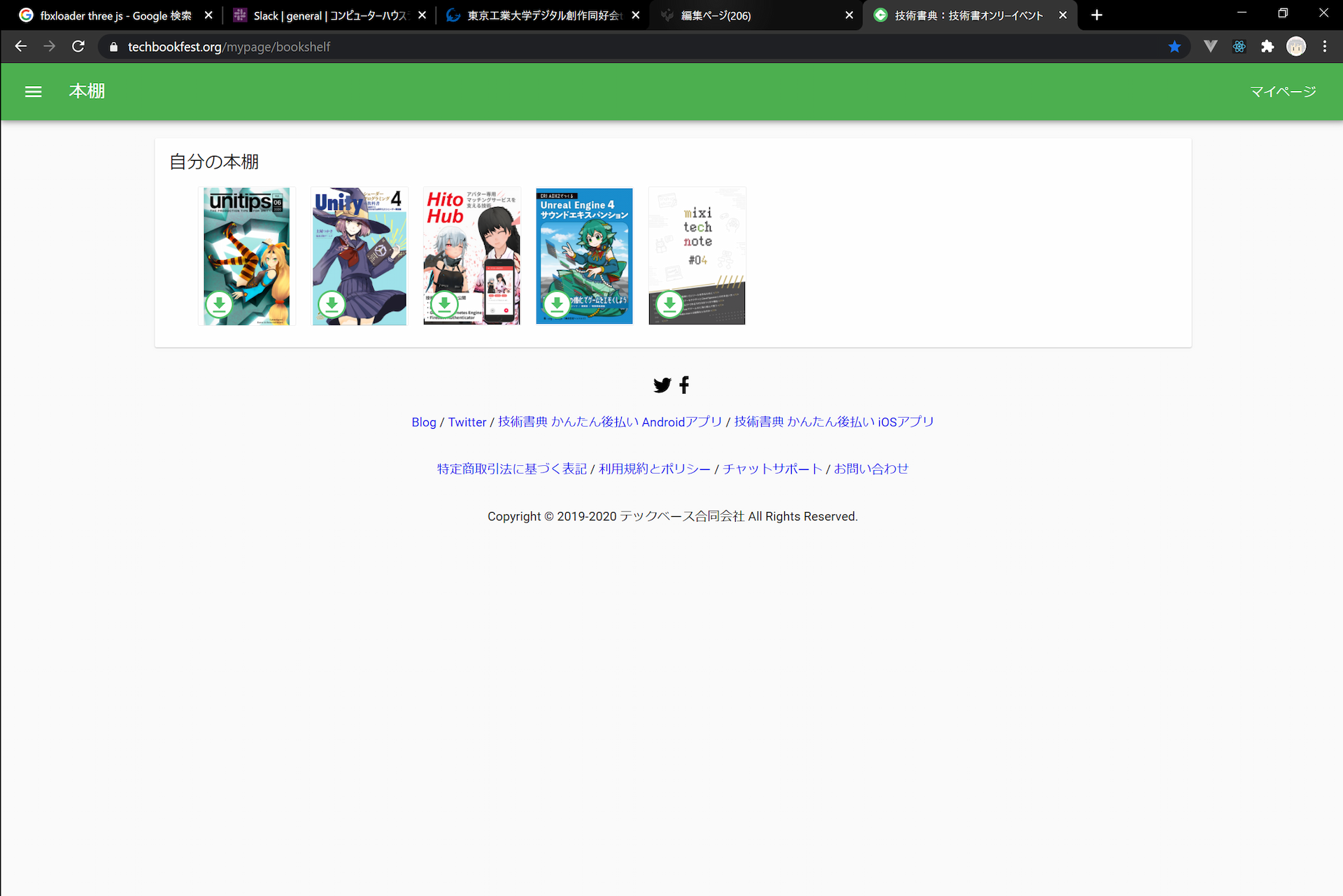This screenshot has height=896, width=1343.
Task: Click the Blog link in footer
Action: (423, 421)
